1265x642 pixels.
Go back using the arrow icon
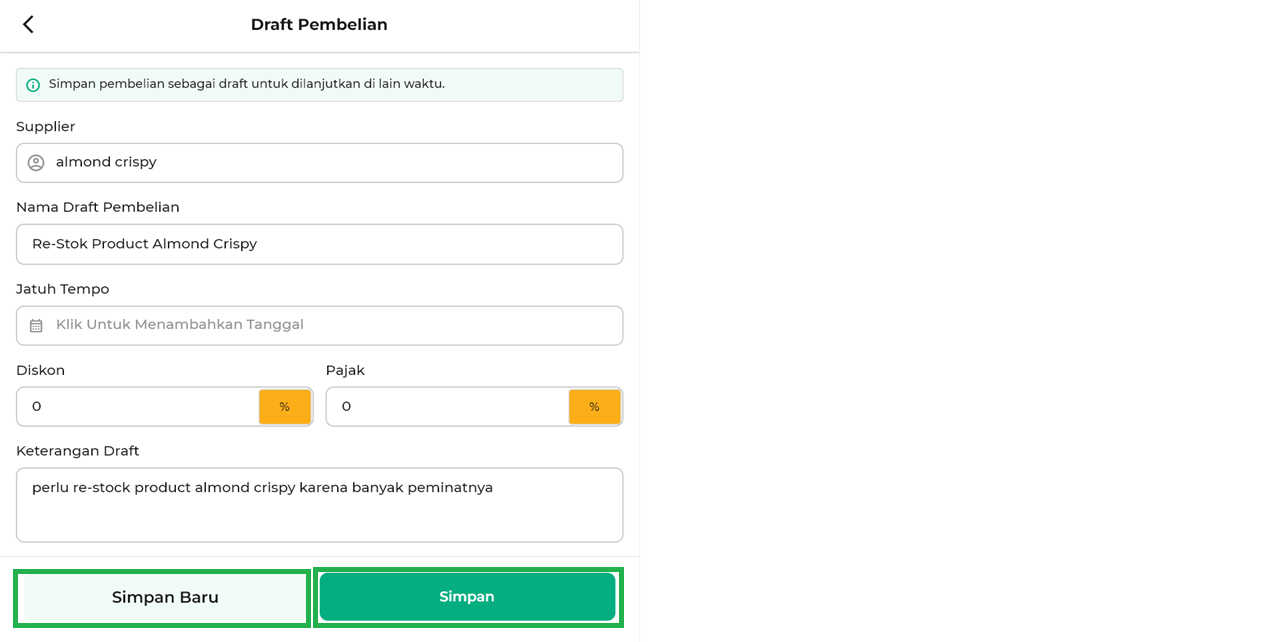tap(28, 25)
